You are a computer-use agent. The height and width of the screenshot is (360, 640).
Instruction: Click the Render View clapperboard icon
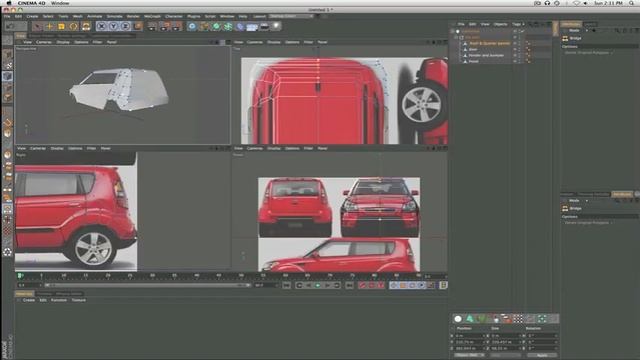pyautogui.click(x=152, y=27)
